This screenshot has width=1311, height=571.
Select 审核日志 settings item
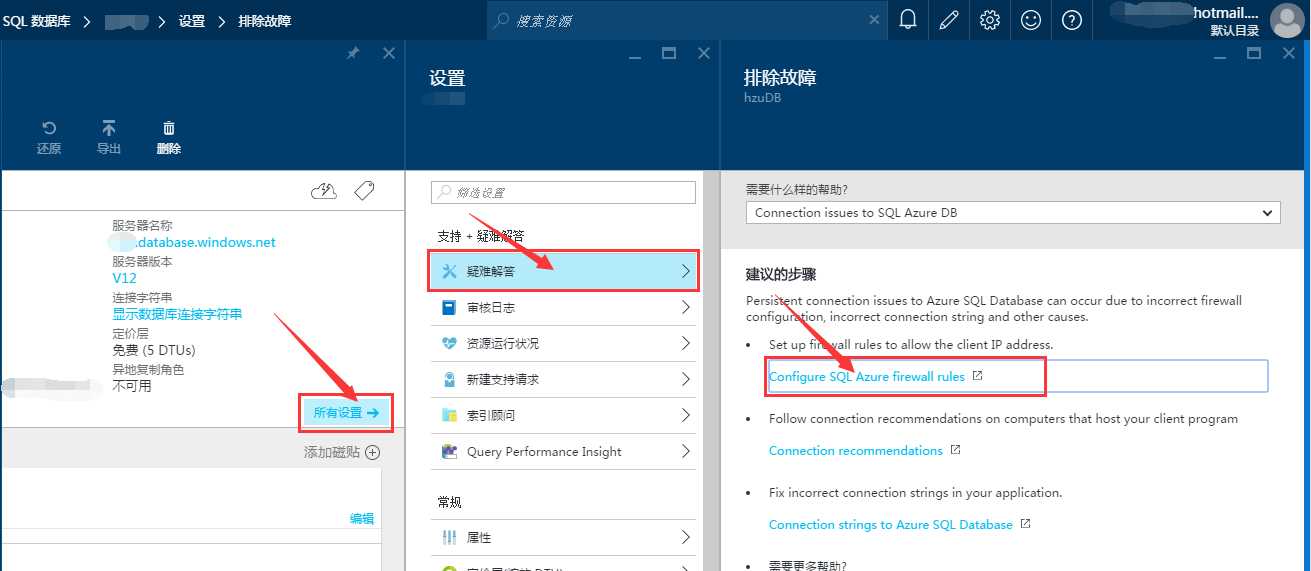(563, 308)
